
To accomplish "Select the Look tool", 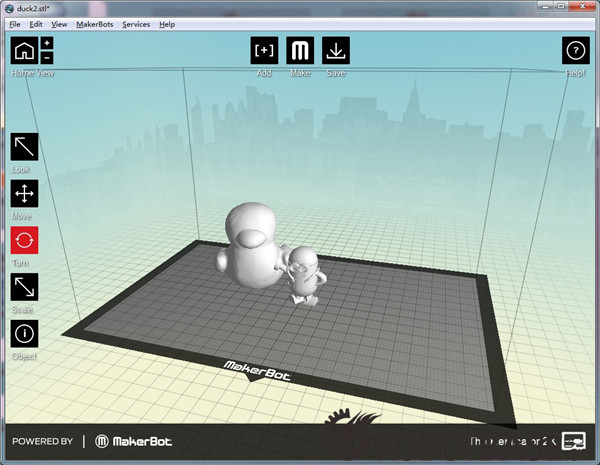I will [x=24, y=146].
